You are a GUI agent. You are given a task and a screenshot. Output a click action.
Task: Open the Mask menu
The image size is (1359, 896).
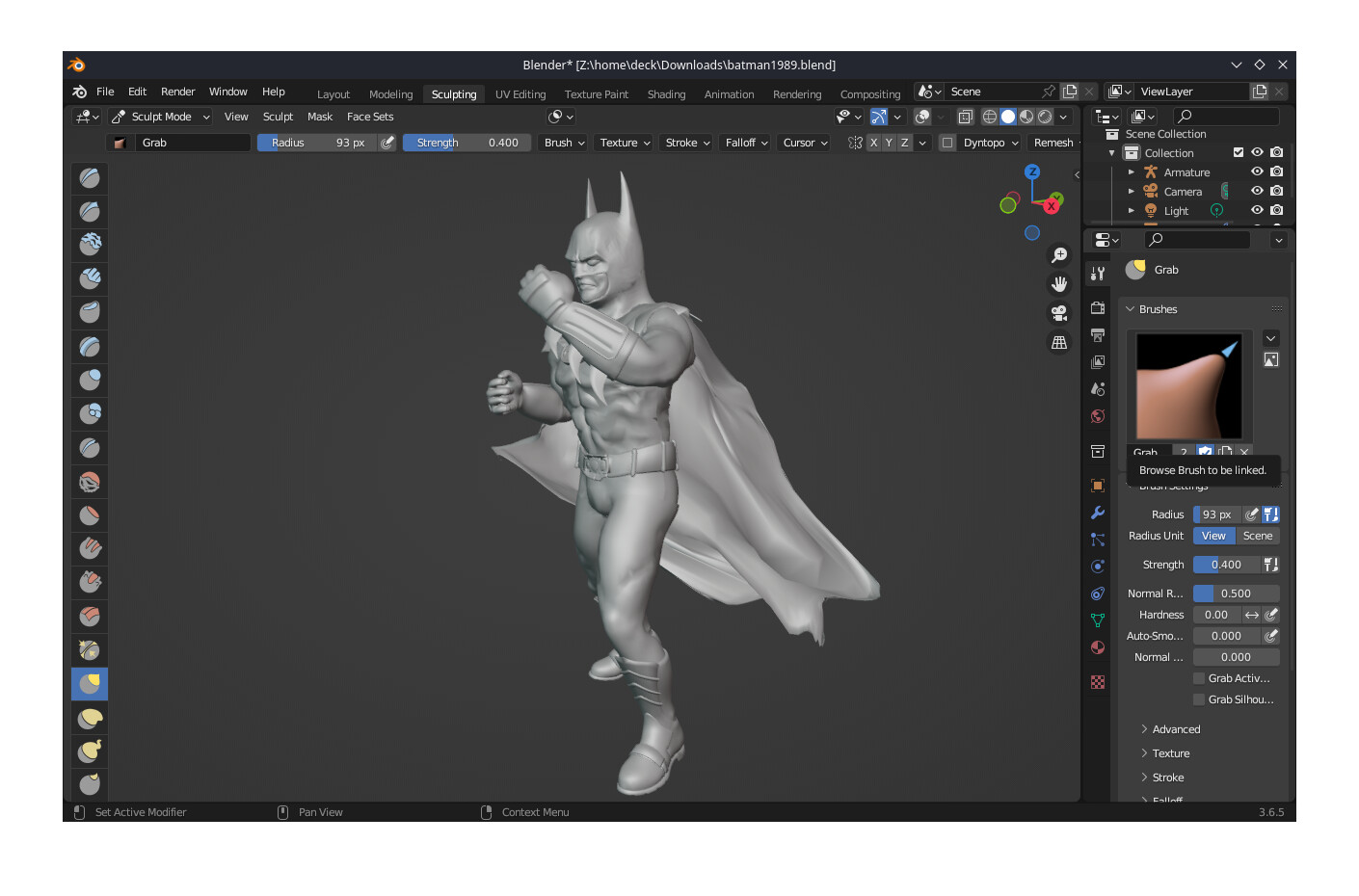tap(320, 117)
